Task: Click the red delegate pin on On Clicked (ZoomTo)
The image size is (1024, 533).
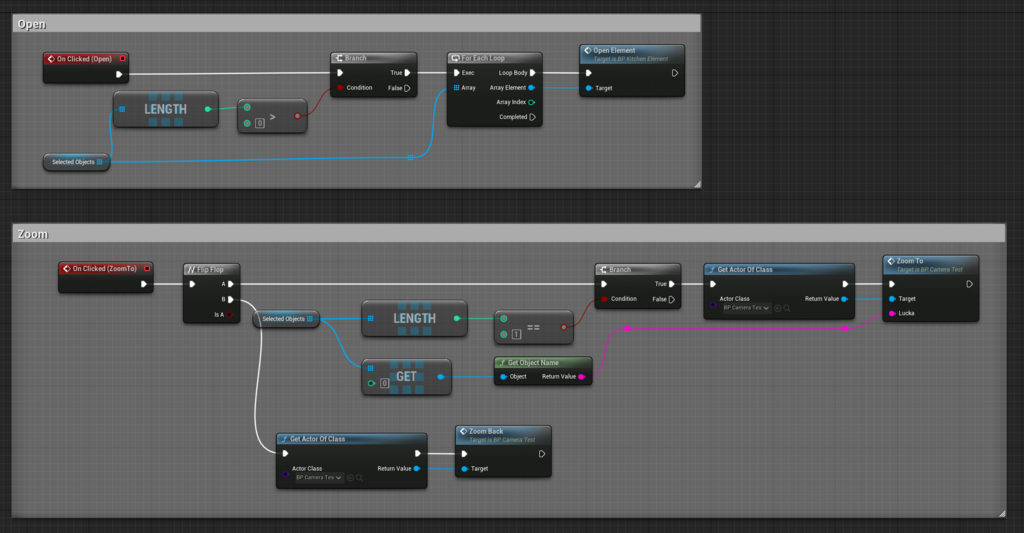Action: [x=147, y=268]
